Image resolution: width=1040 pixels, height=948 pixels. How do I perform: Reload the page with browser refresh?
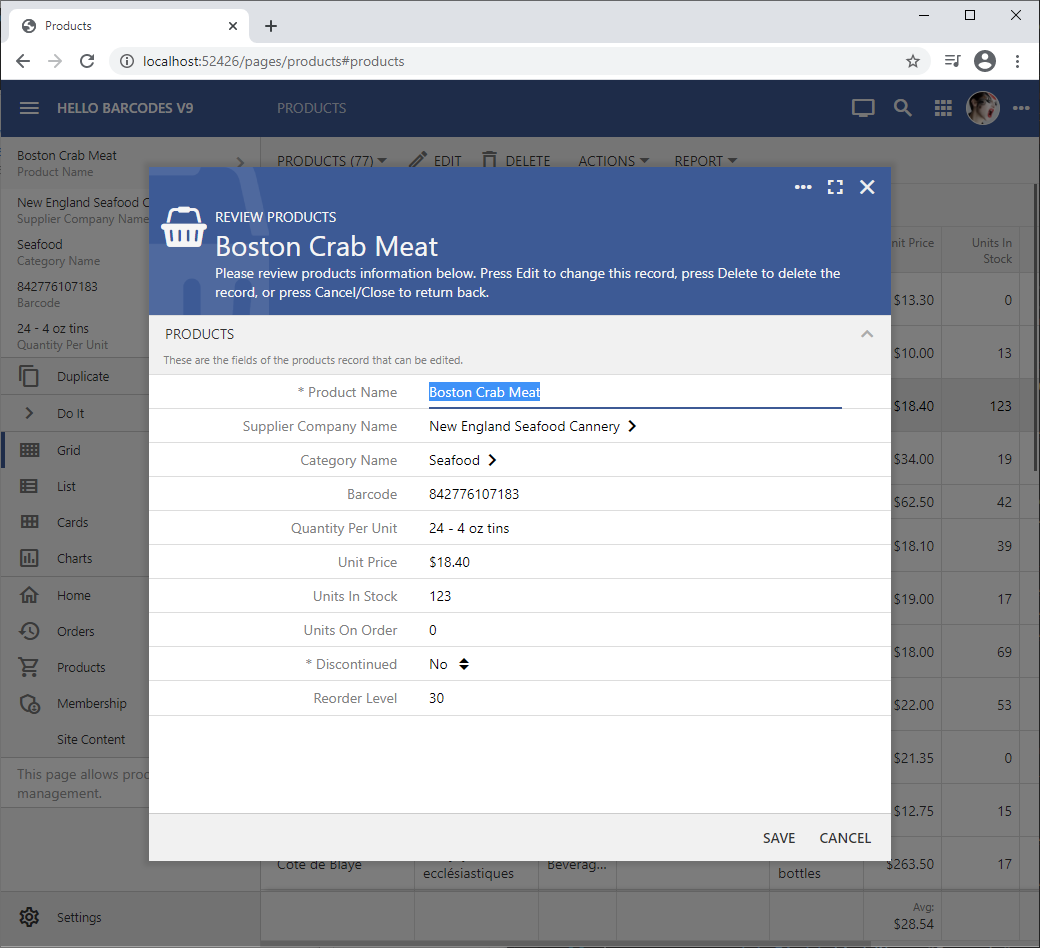(87, 61)
